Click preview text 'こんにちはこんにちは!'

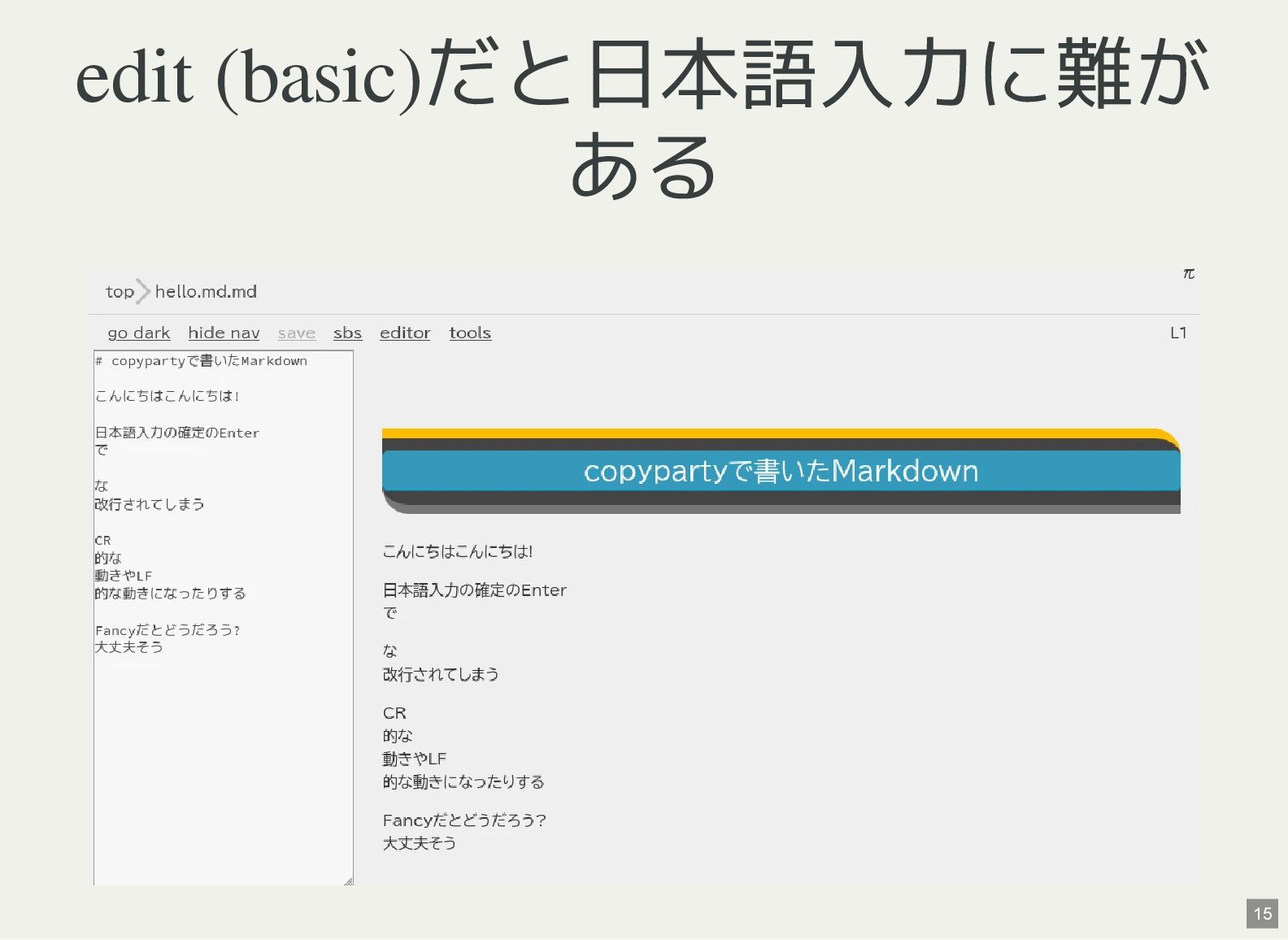(x=458, y=551)
